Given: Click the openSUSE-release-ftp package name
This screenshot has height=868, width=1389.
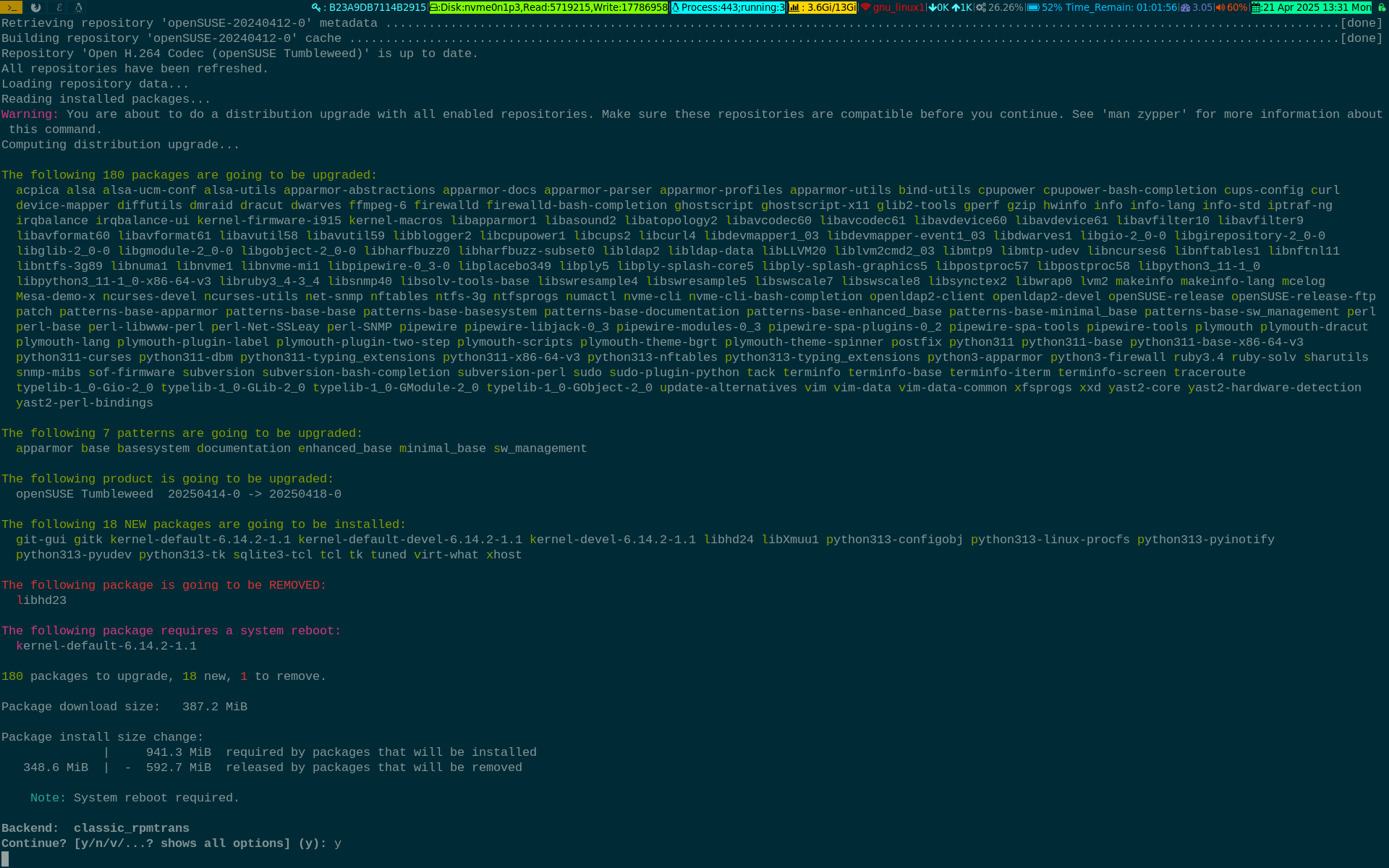Looking at the screenshot, I should [1304, 297].
